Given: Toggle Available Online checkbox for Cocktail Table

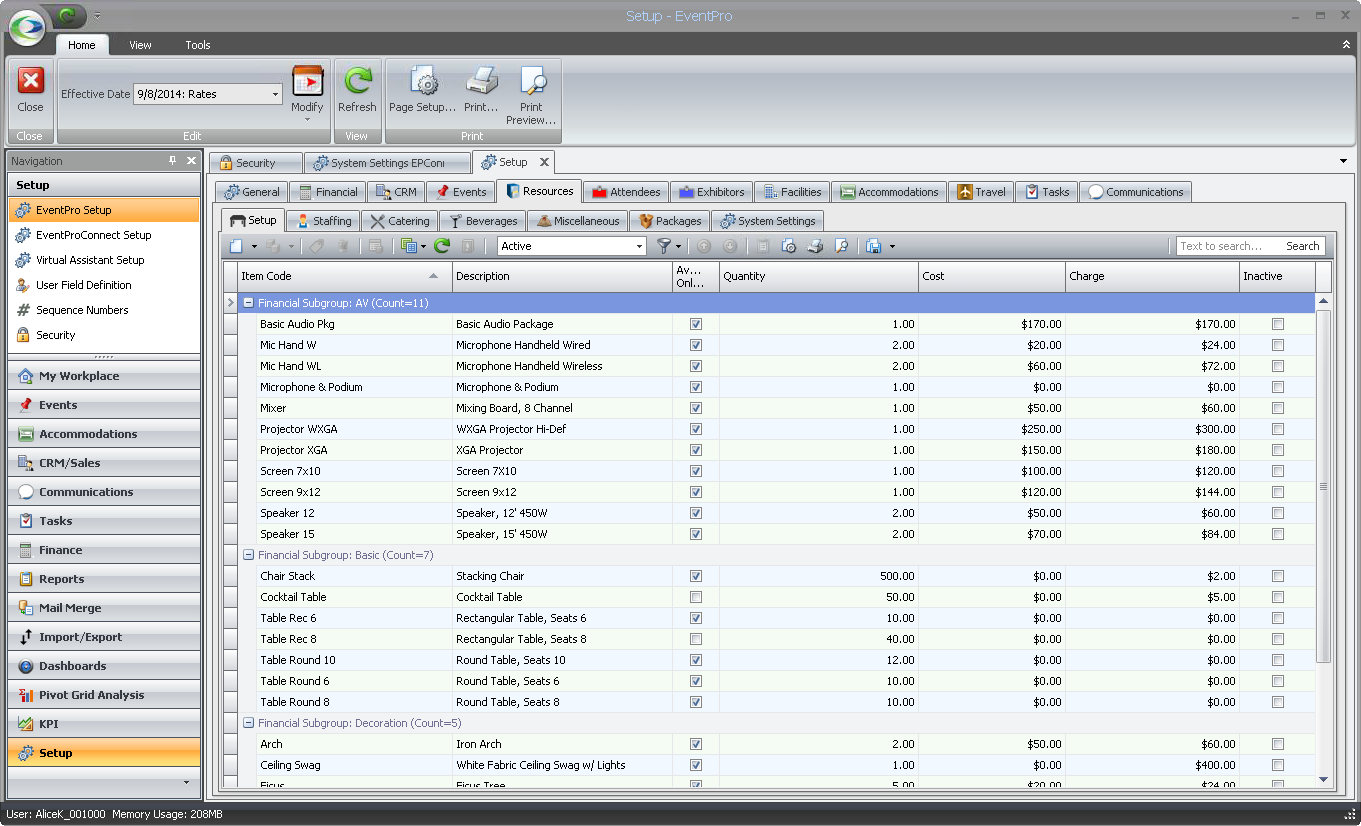Looking at the screenshot, I should click(696, 597).
